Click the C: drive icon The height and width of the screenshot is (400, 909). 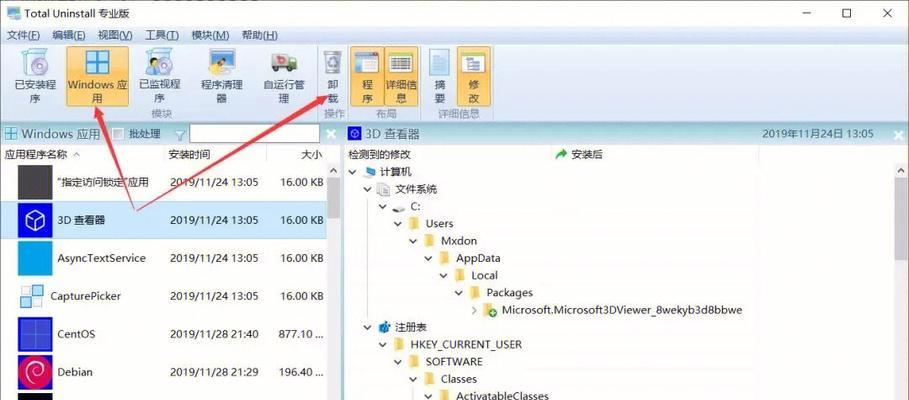pyautogui.click(x=399, y=208)
